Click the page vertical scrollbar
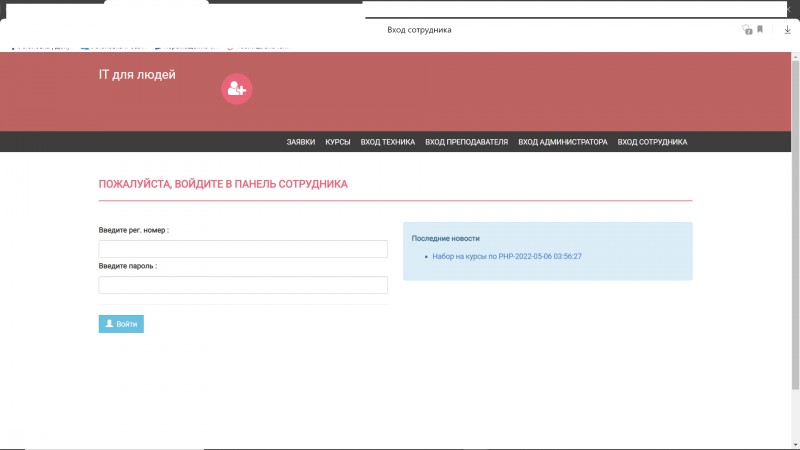 point(795,224)
